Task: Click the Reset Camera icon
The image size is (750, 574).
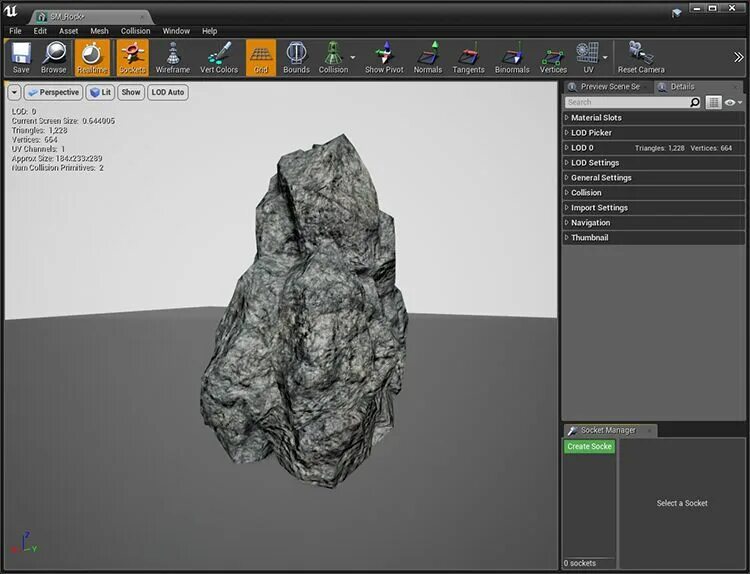Action: click(x=640, y=56)
